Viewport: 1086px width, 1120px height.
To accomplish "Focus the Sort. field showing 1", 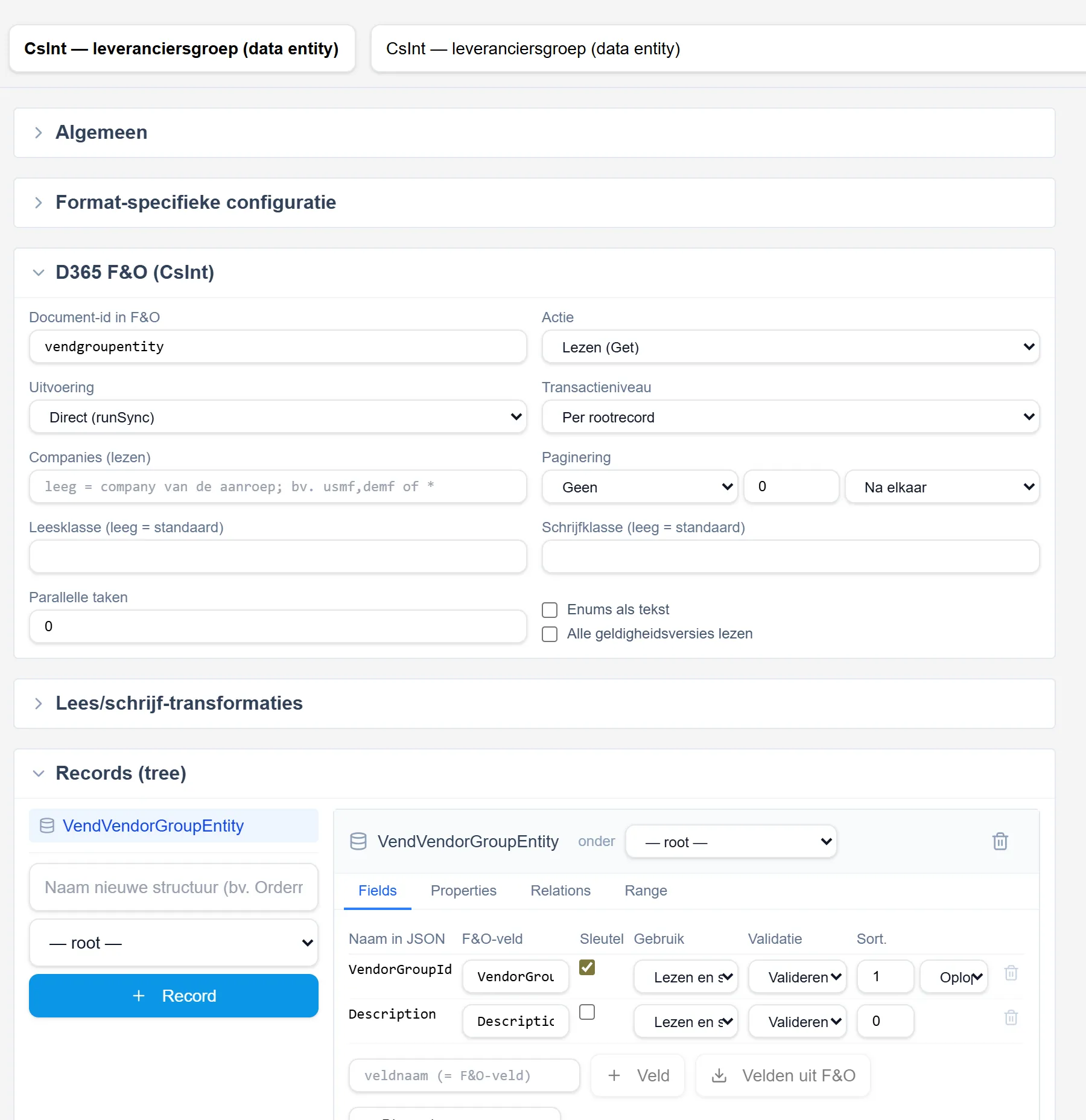I will tap(886, 977).
